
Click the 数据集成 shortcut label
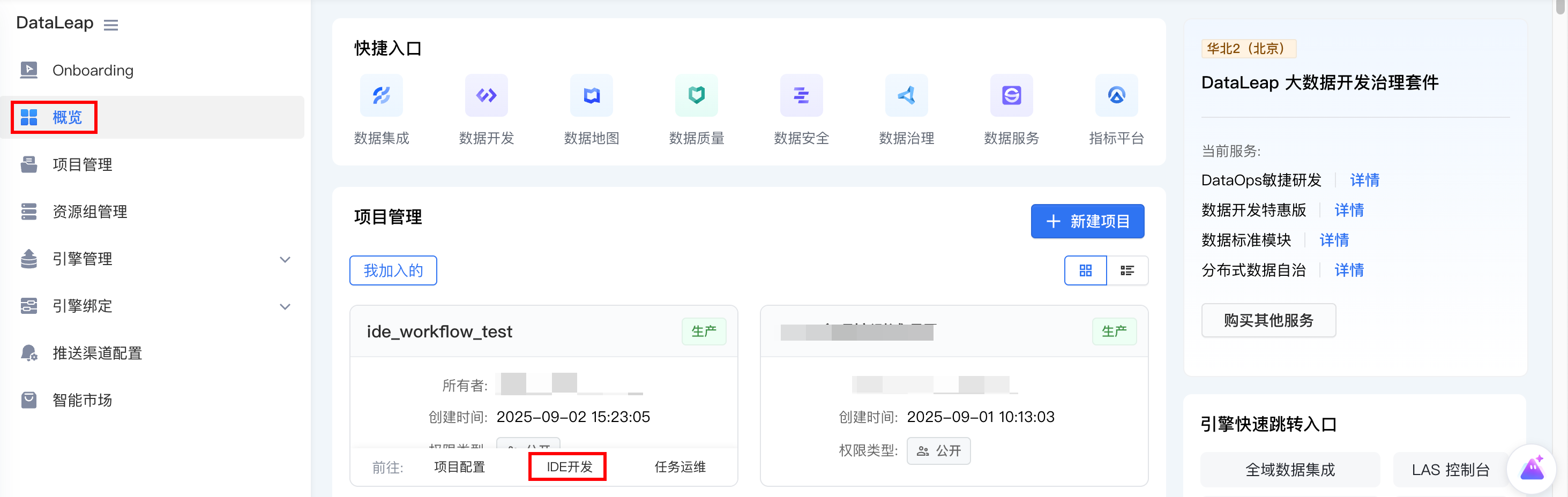point(382,139)
